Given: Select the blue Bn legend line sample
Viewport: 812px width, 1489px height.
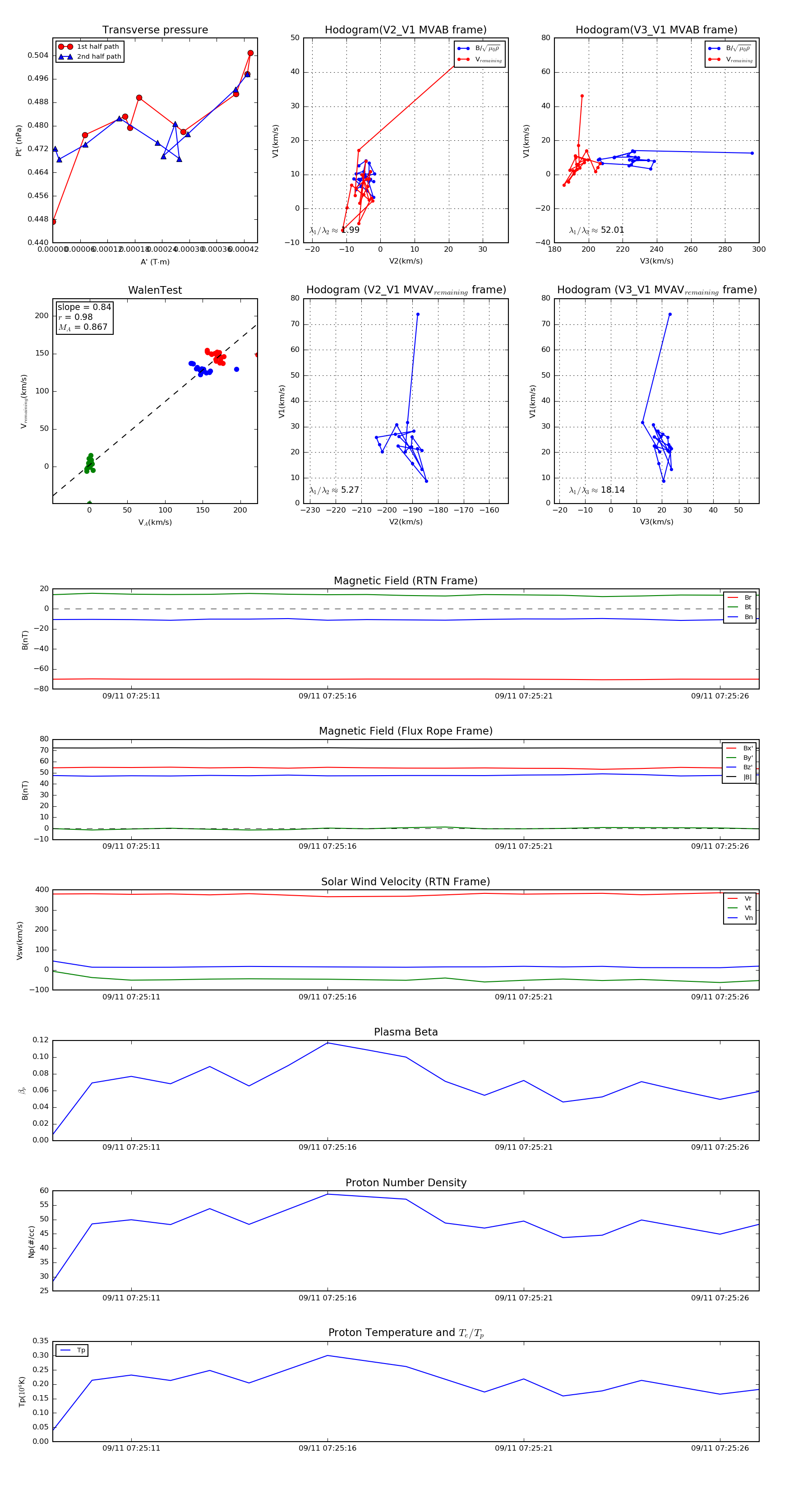Looking at the screenshot, I should (x=733, y=617).
